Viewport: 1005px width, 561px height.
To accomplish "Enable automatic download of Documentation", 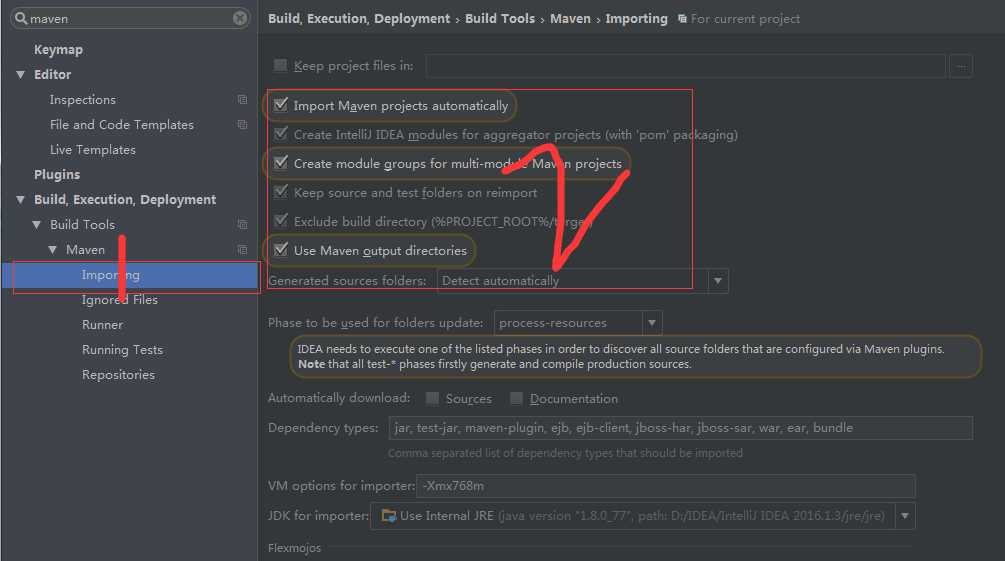I will click(516, 398).
